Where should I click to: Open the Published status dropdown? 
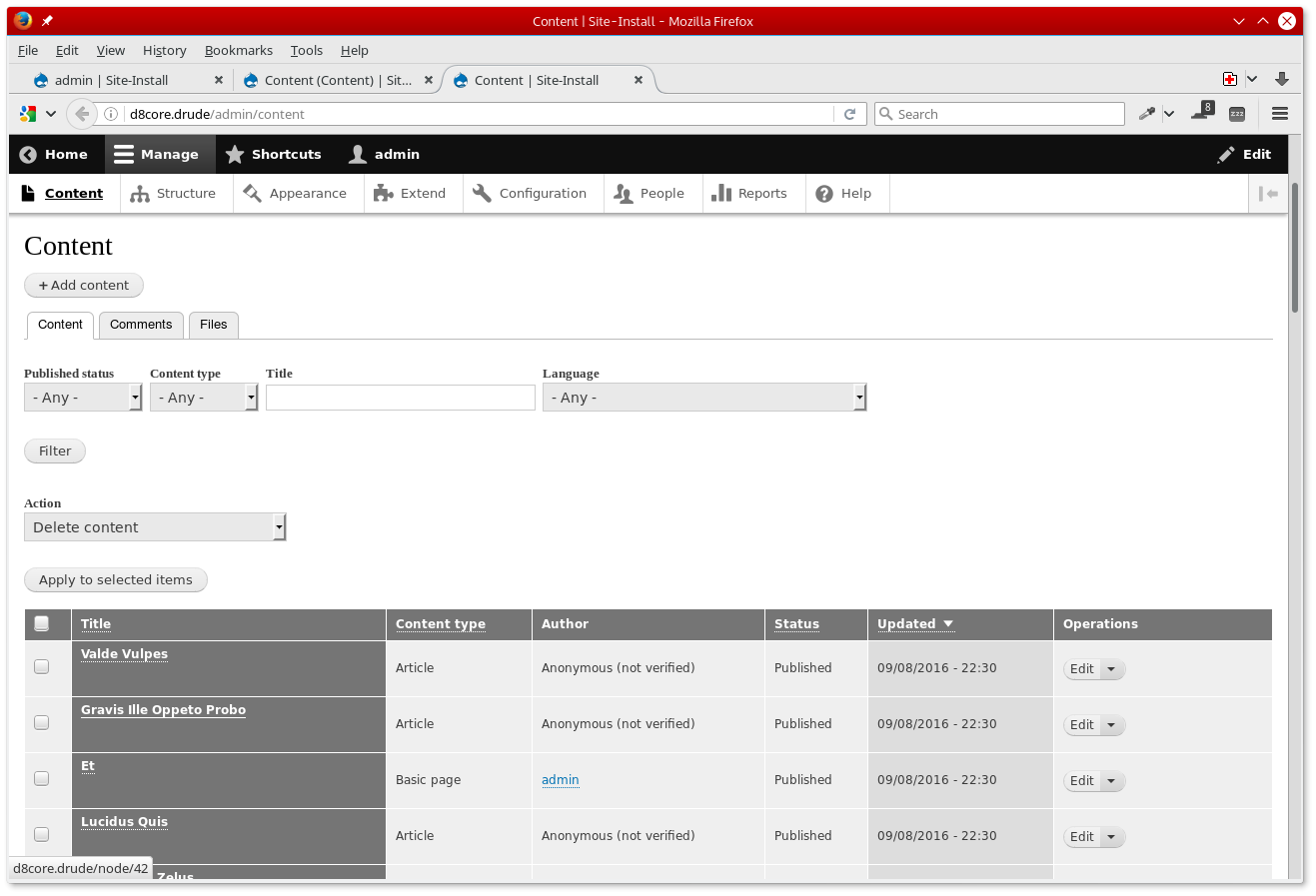click(x=82, y=397)
